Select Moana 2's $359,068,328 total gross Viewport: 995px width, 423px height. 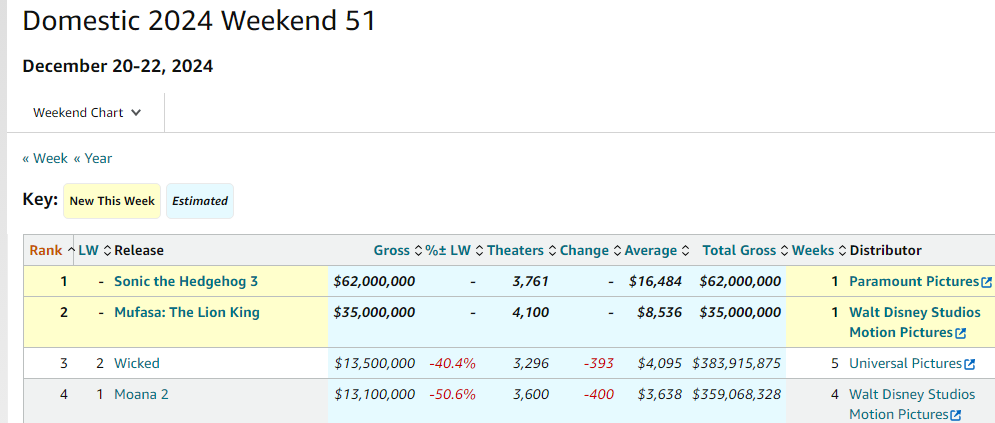tap(737, 394)
